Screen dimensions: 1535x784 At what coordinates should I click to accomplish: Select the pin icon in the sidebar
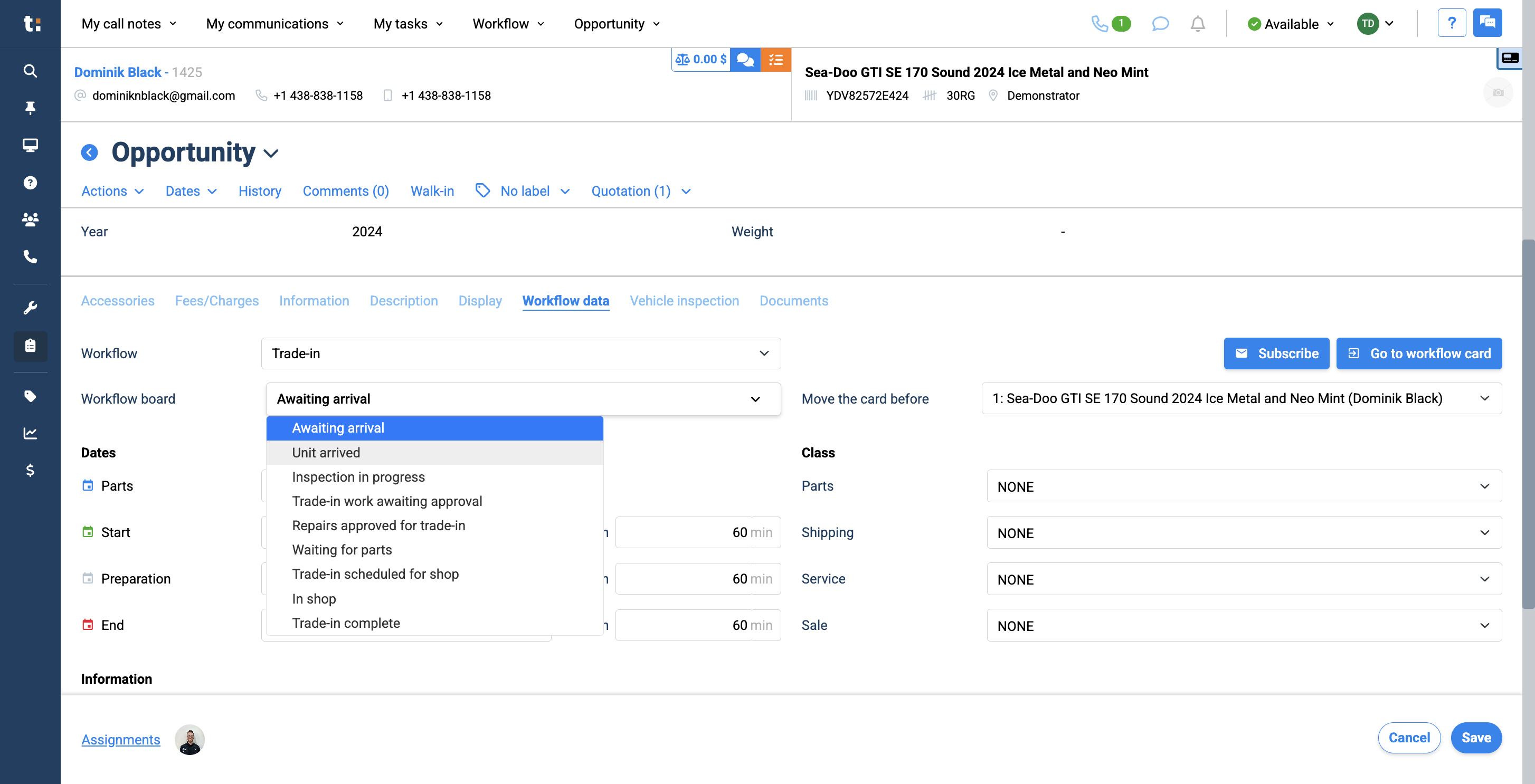pyautogui.click(x=30, y=108)
